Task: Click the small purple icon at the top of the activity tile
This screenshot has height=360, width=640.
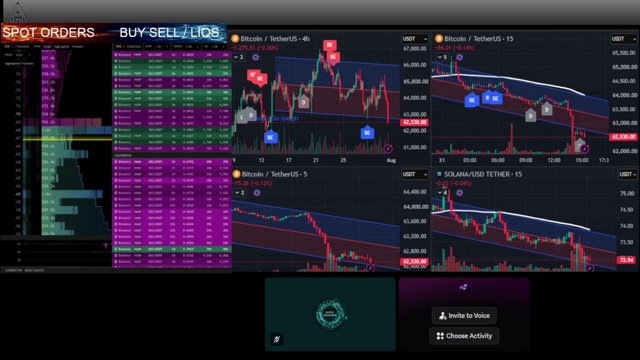Action: [x=463, y=287]
